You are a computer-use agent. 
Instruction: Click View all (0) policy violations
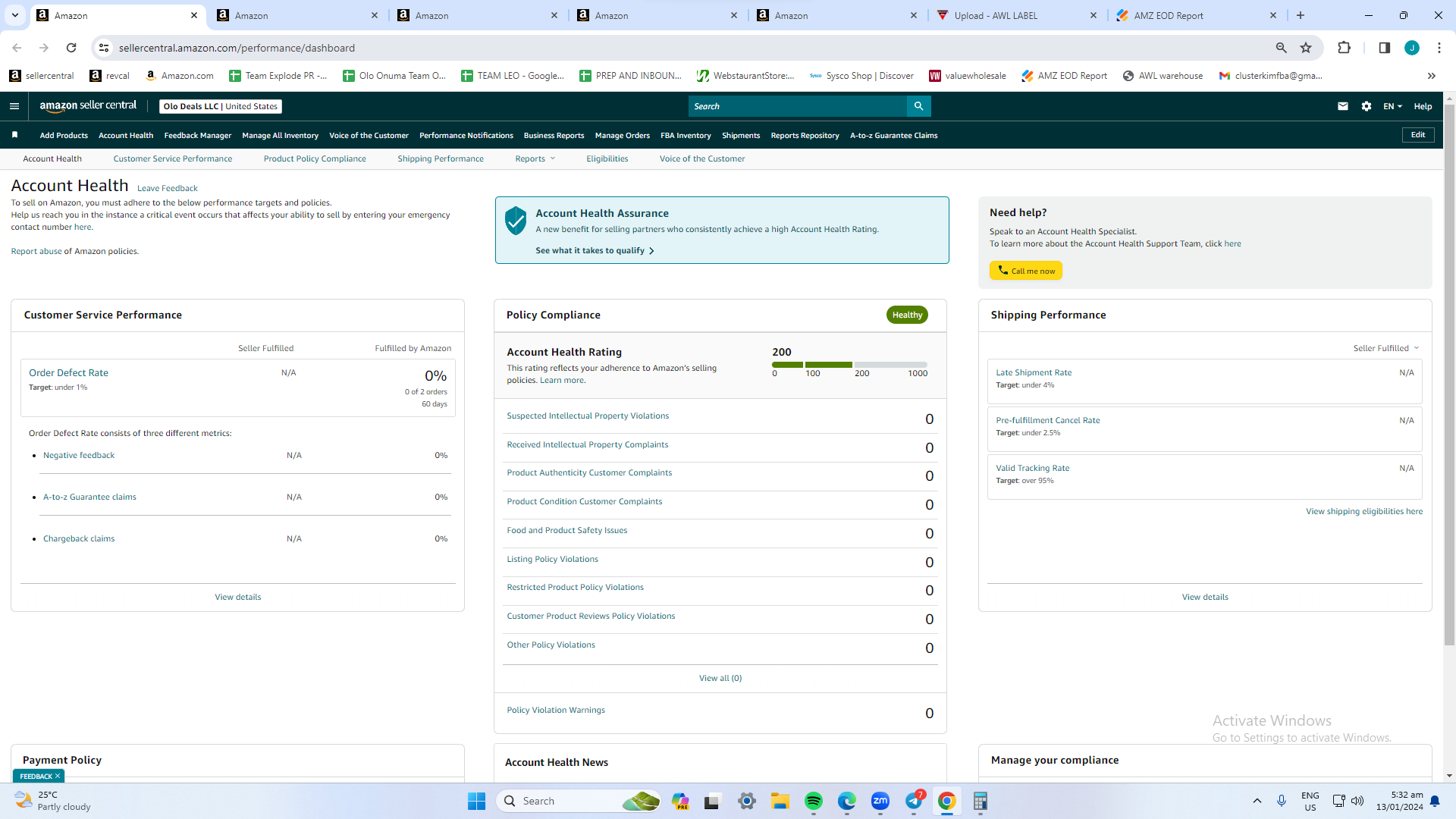(x=720, y=678)
